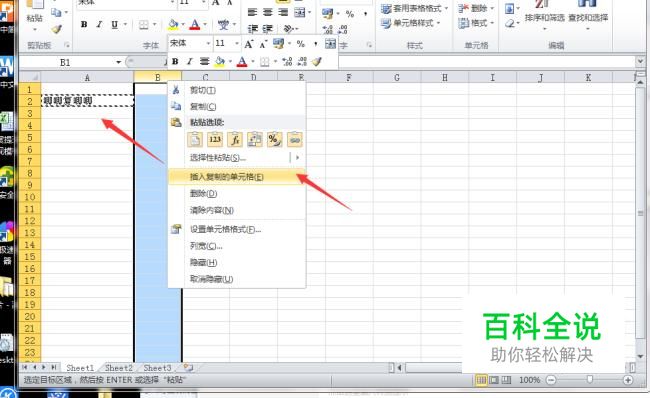Viewport: 650px width, 398px height.
Task: Click mini toolbar Format Painter brush
Action: point(317,62)
